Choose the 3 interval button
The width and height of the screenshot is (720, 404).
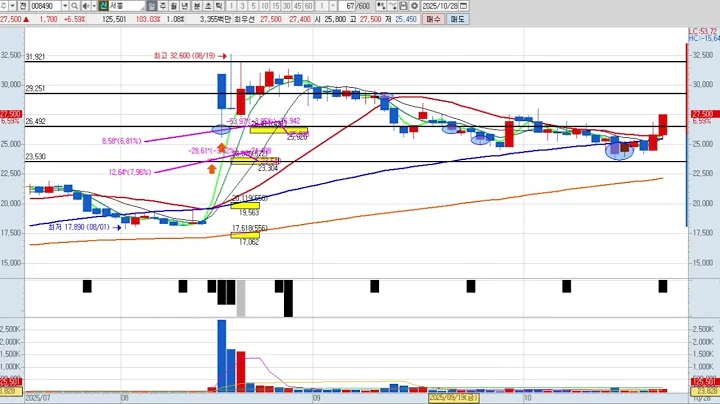(242, 6)
